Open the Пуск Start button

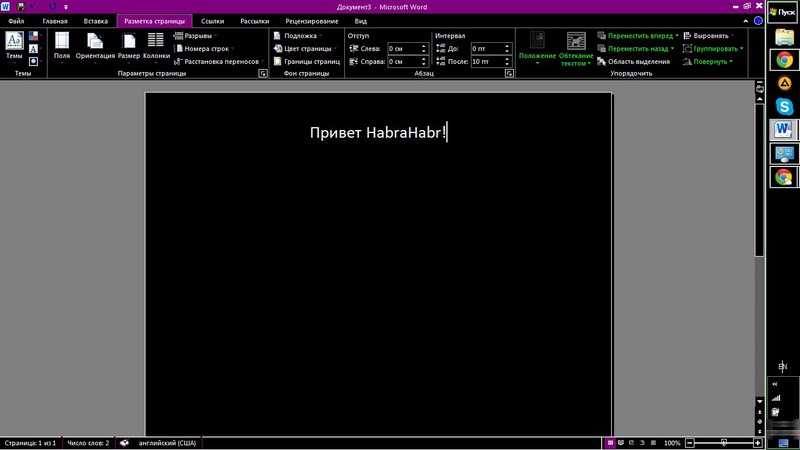pos(783,12)
